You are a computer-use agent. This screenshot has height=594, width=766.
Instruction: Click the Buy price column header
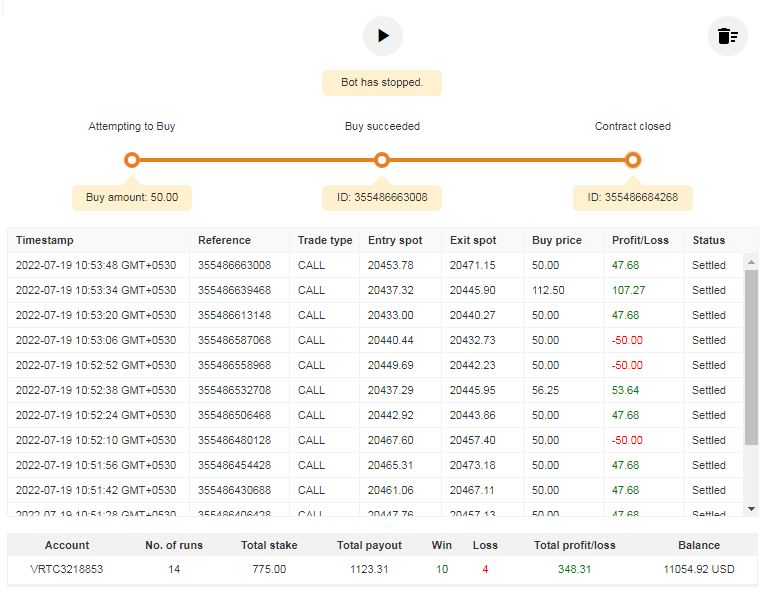tap(556, 240)
